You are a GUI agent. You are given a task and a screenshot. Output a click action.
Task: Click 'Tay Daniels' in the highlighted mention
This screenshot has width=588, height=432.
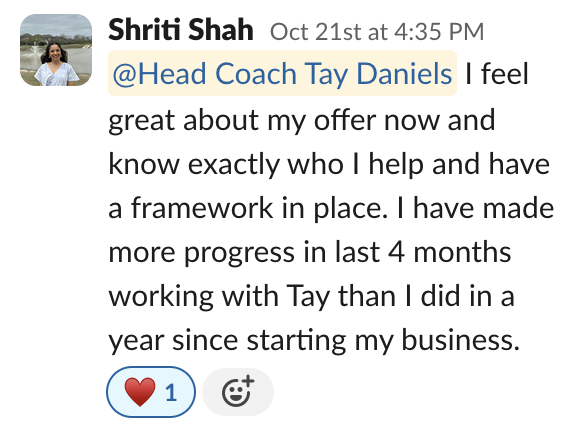[378, 73]
